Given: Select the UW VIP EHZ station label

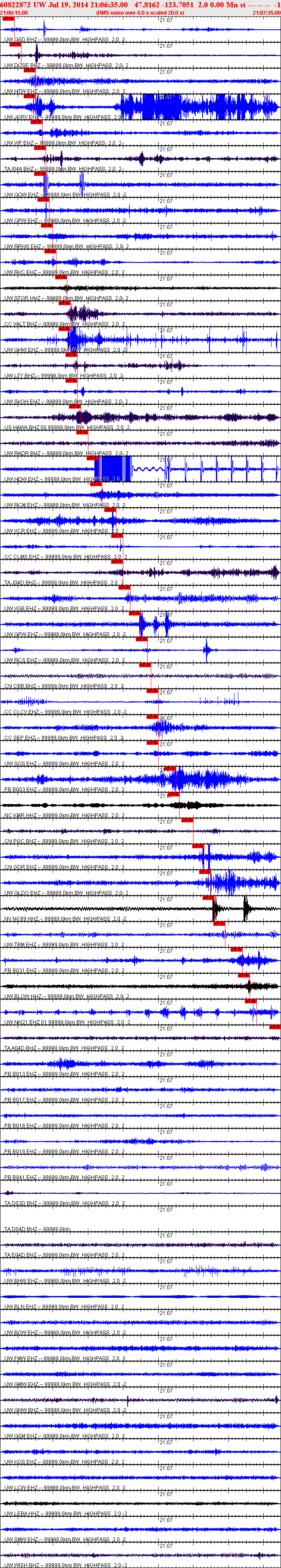Looking at the screenshot, I should click(x=63, y=143).
